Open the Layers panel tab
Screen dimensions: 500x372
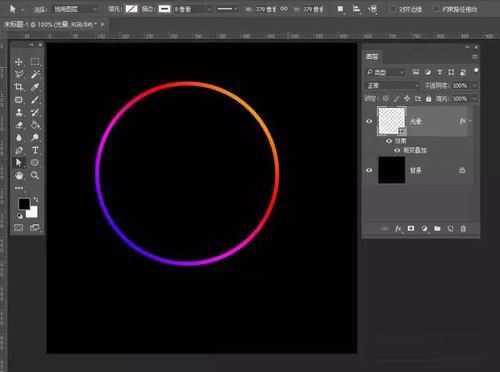click(x=372, y=56)
